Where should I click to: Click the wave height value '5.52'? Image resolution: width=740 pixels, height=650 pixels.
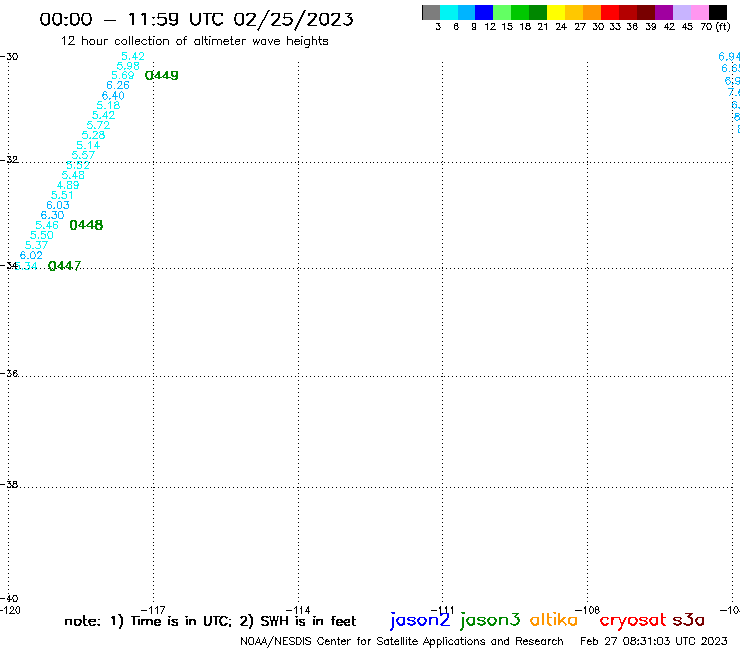click(78, 165)
